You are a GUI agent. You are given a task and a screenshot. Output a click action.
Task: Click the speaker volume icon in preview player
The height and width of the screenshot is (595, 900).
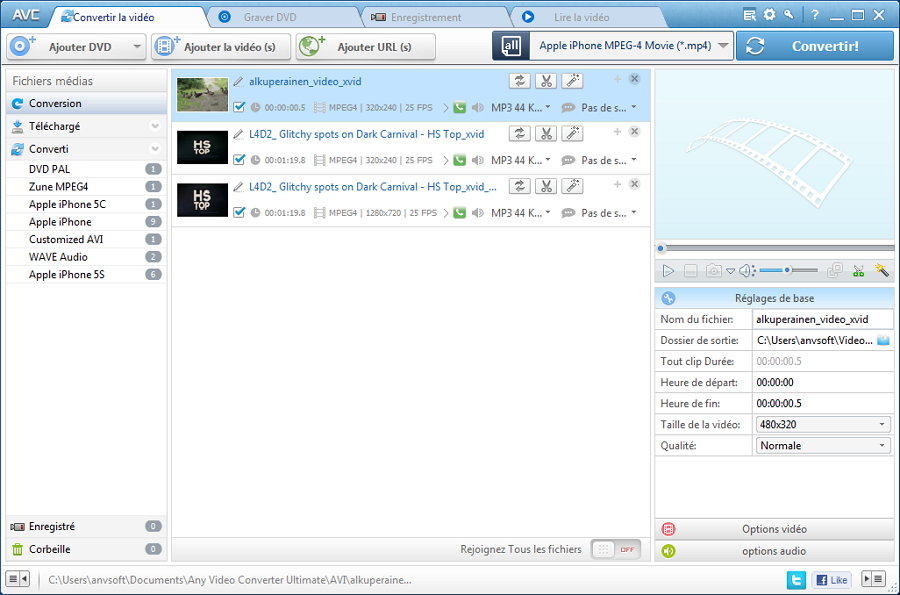click(746, 270)
